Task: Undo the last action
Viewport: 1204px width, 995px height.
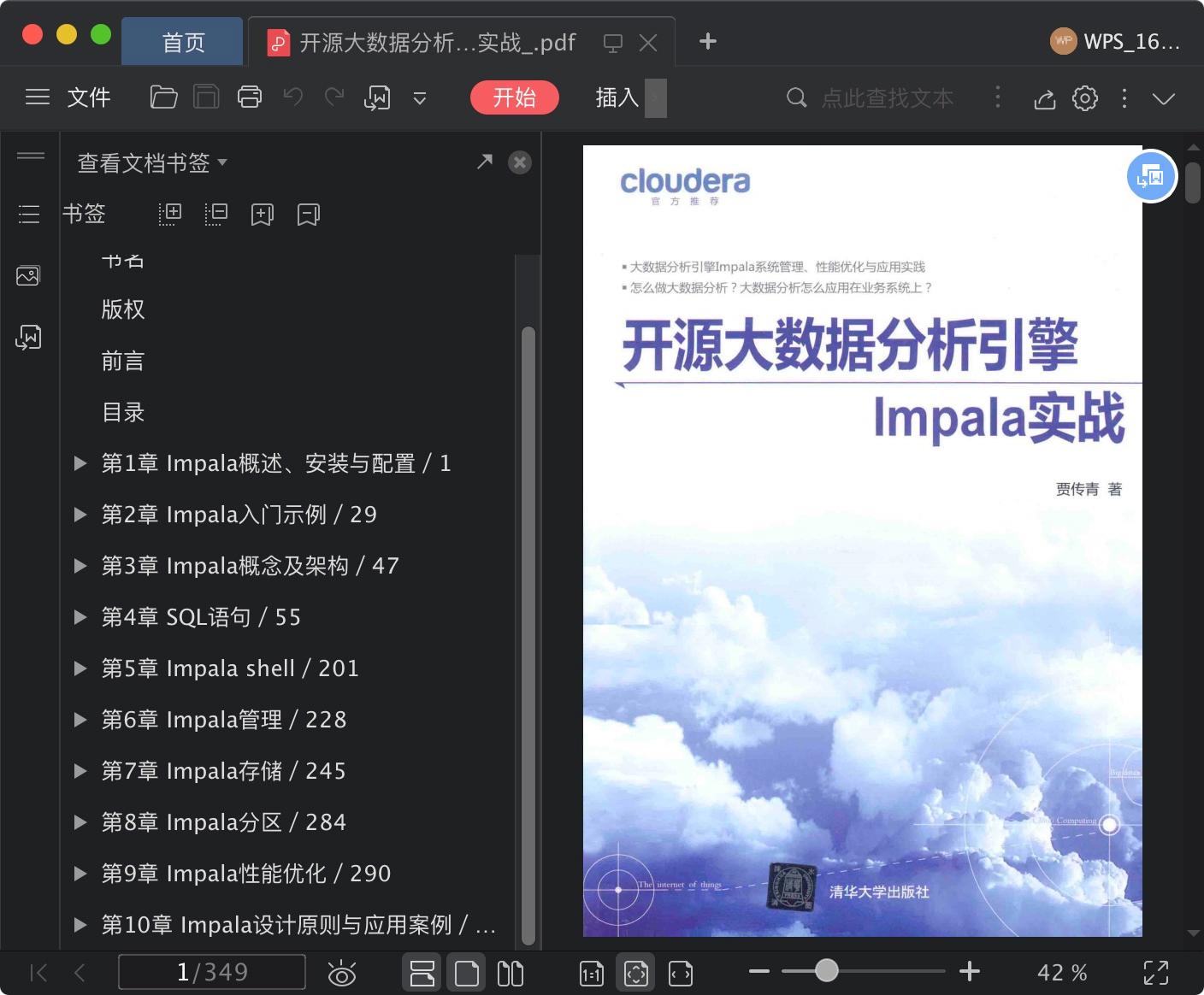Action: 293,97
